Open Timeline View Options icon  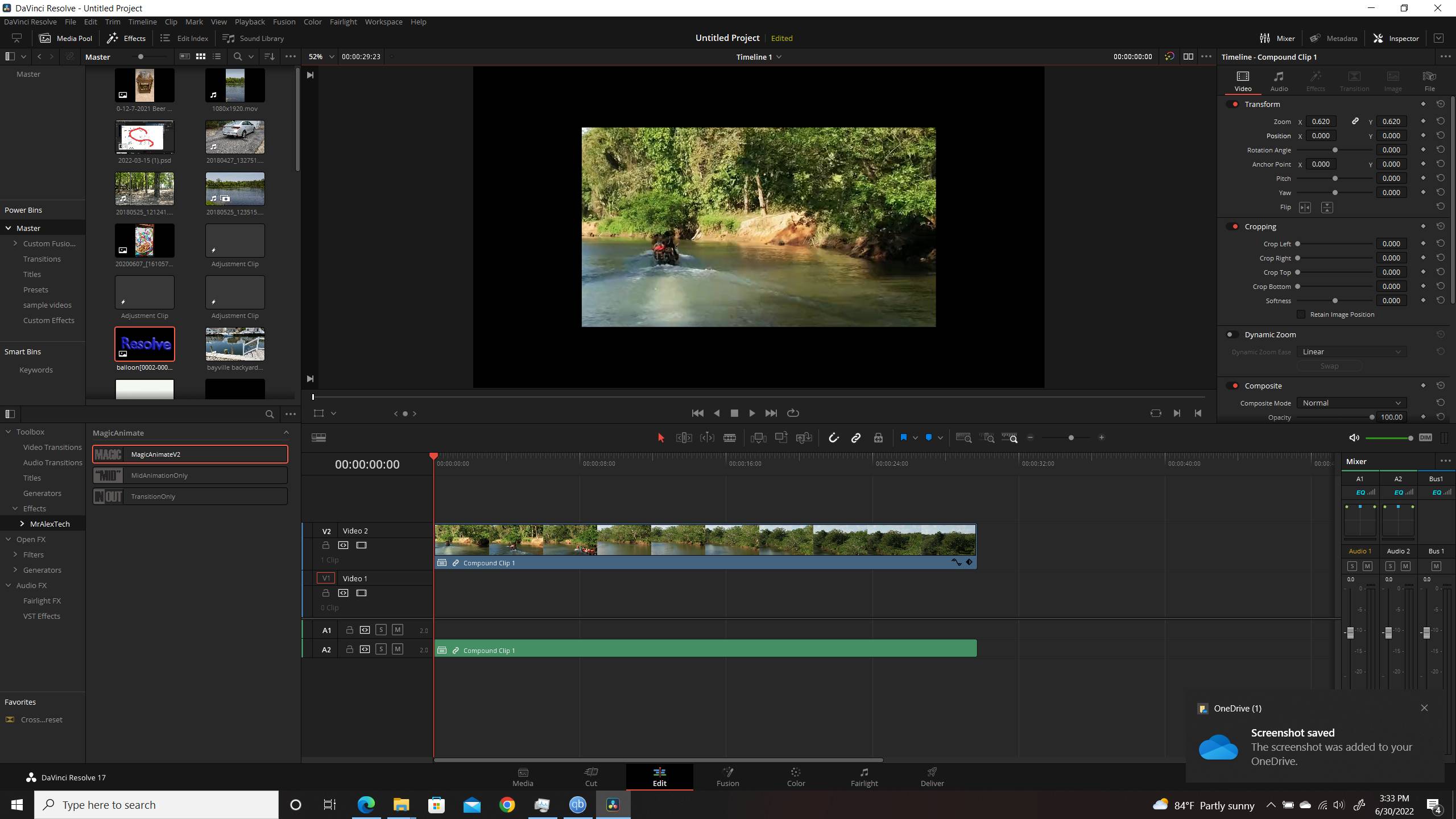[x=318, y=437]
